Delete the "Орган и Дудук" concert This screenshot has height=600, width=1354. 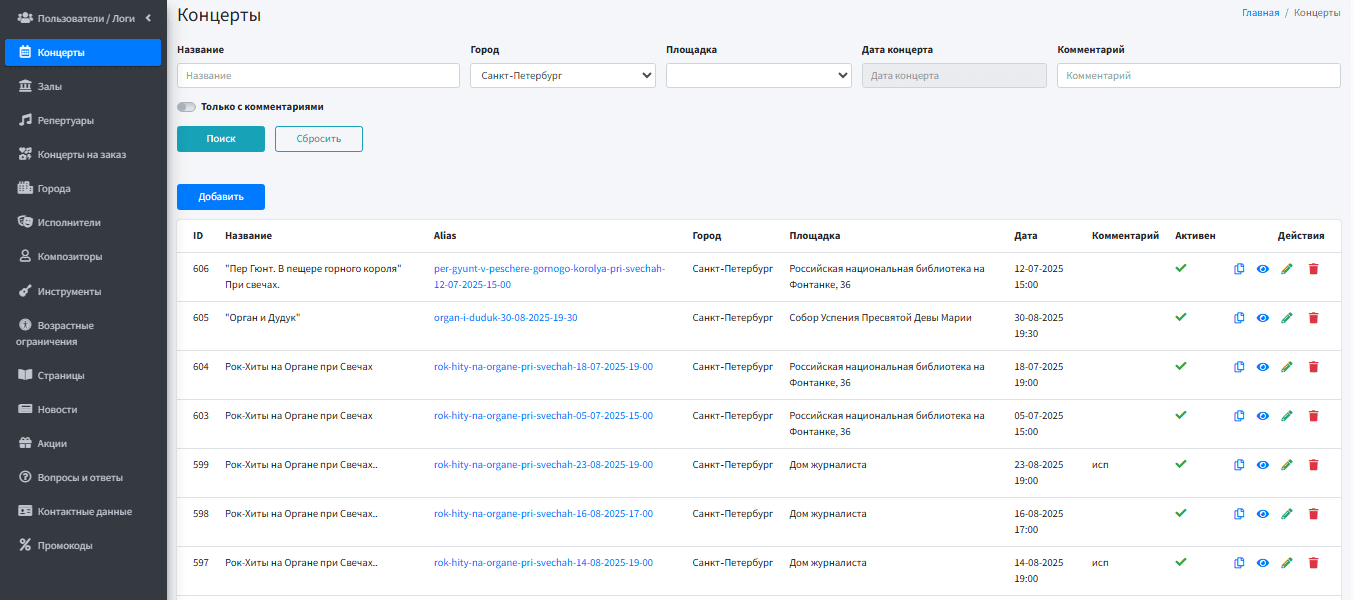point(1314,318)
